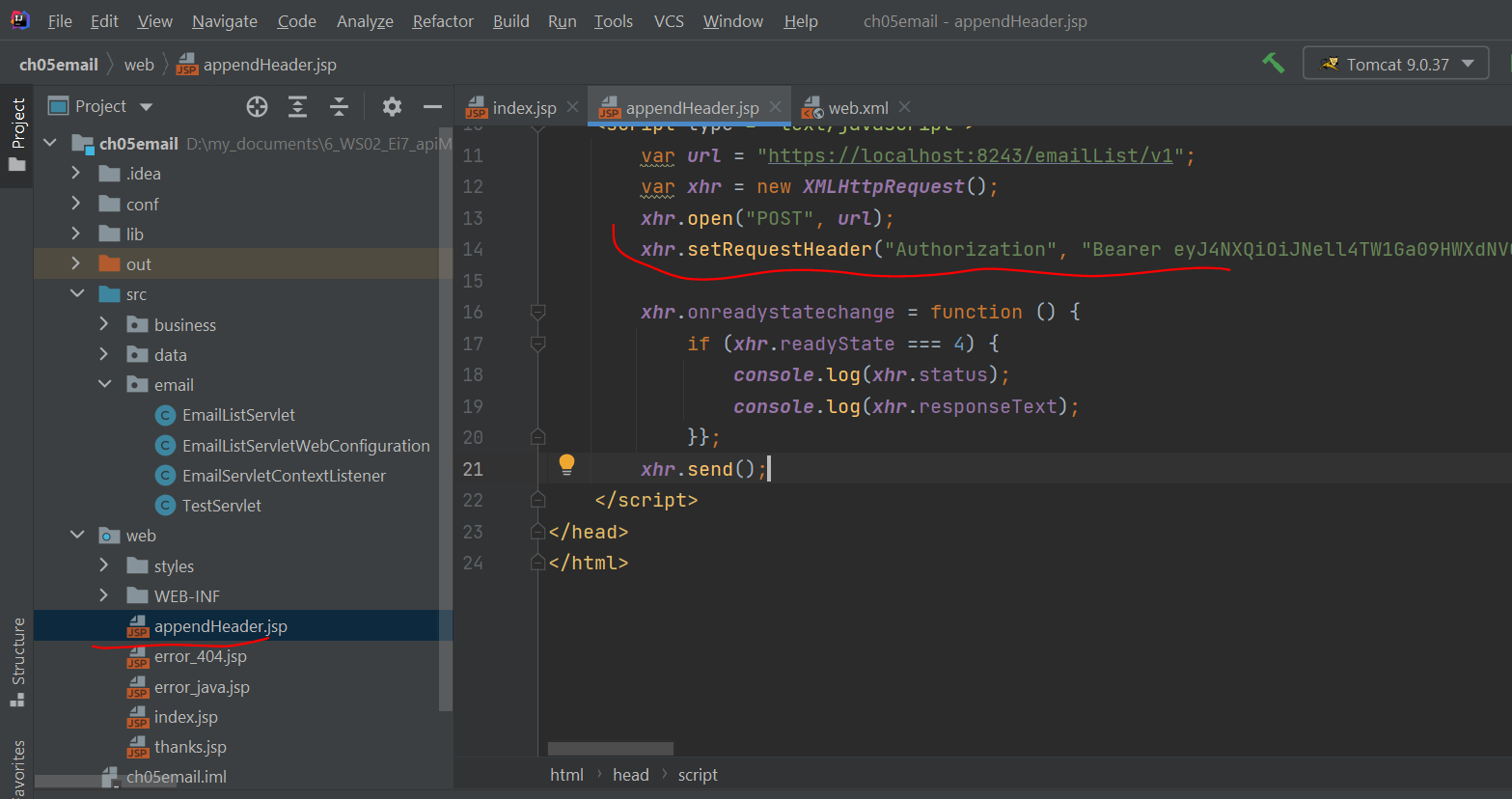Open the Tools menu
1512x799 pixels.
tap(613, 21)
